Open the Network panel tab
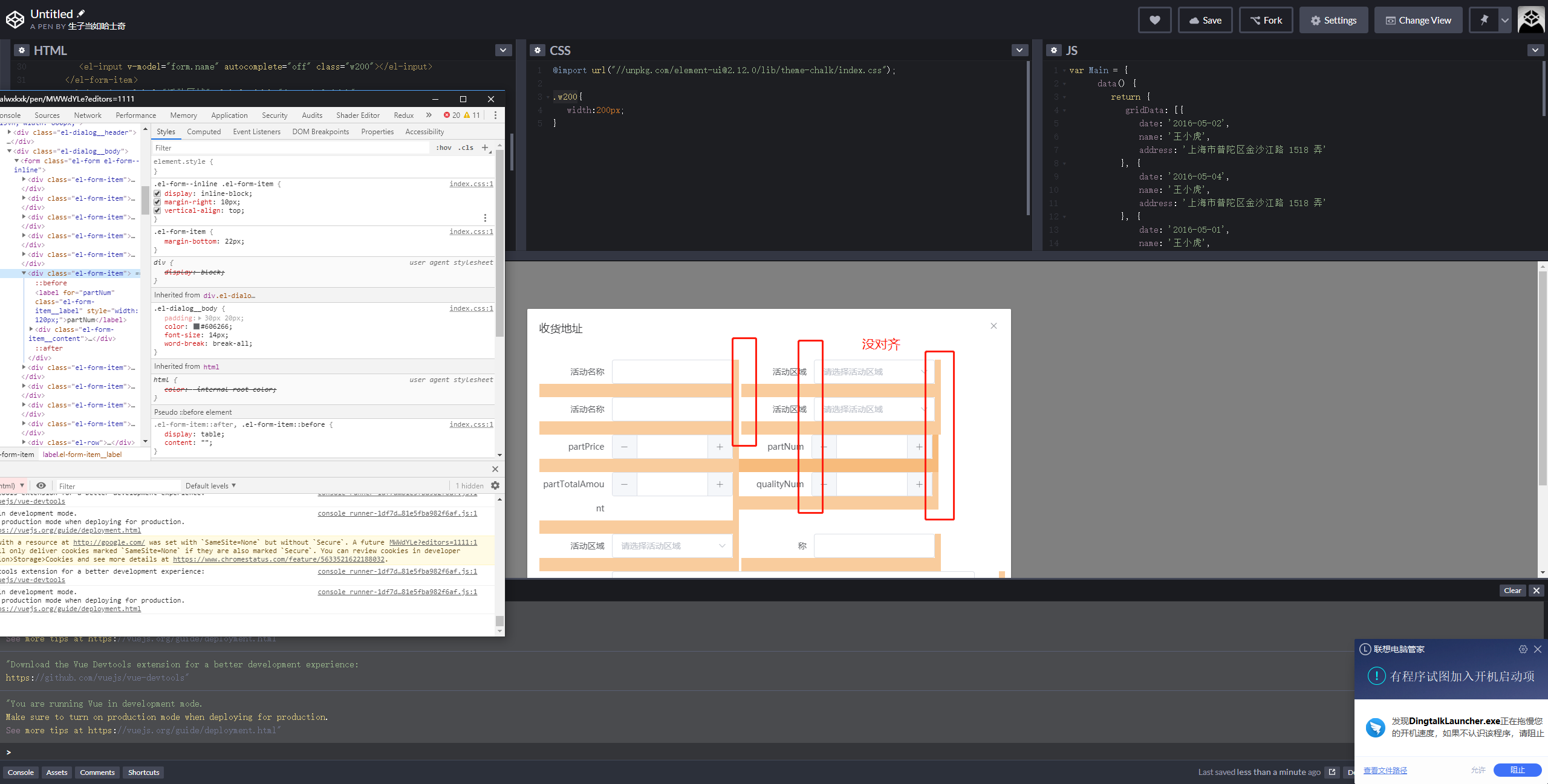Screen dimensions: 1548x784 (x=88, y=115)
